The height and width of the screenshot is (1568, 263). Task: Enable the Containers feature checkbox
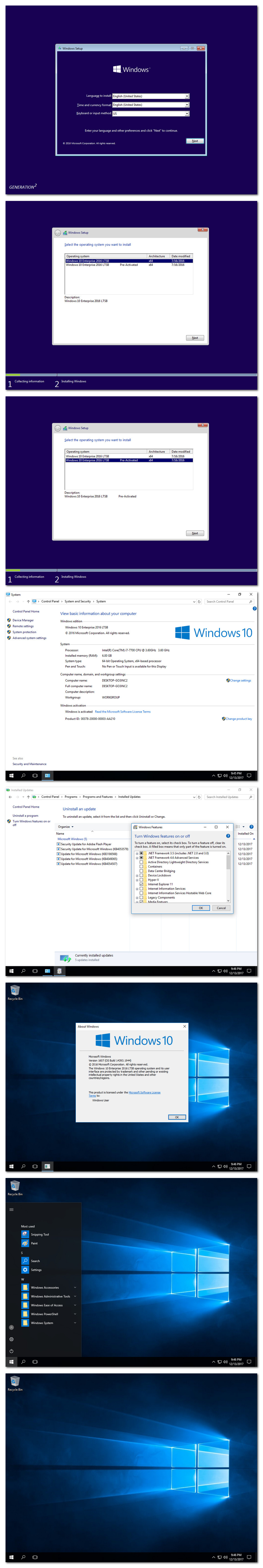pyautogui.click(x=141, y=866)
